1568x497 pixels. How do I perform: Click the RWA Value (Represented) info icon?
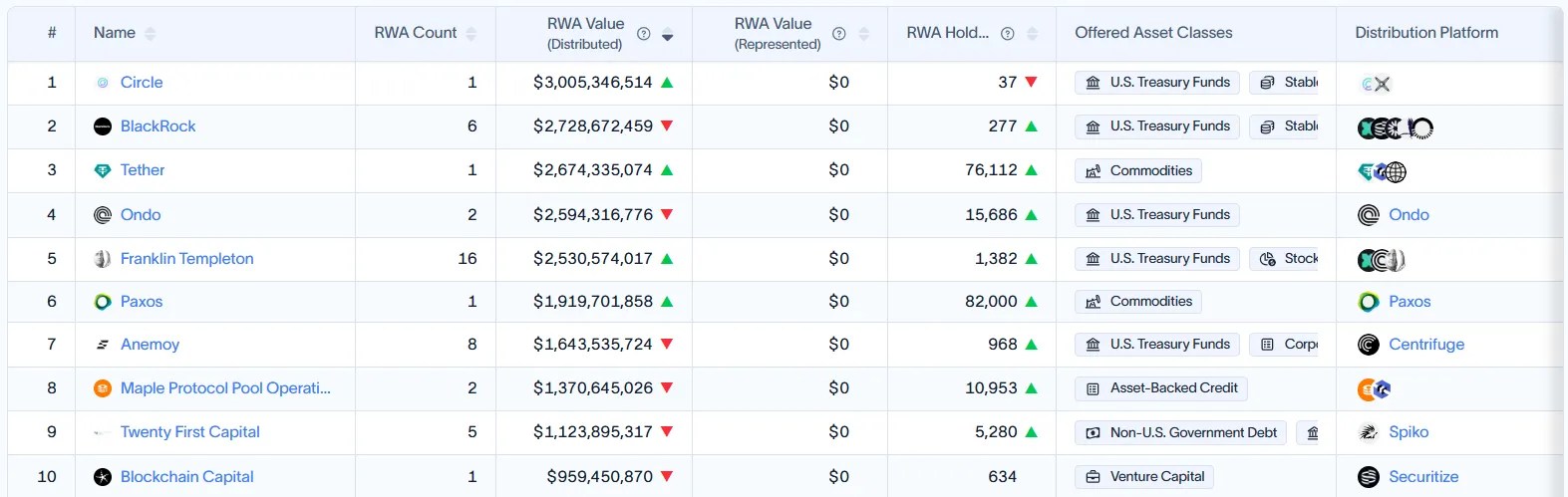click(839, 34)
